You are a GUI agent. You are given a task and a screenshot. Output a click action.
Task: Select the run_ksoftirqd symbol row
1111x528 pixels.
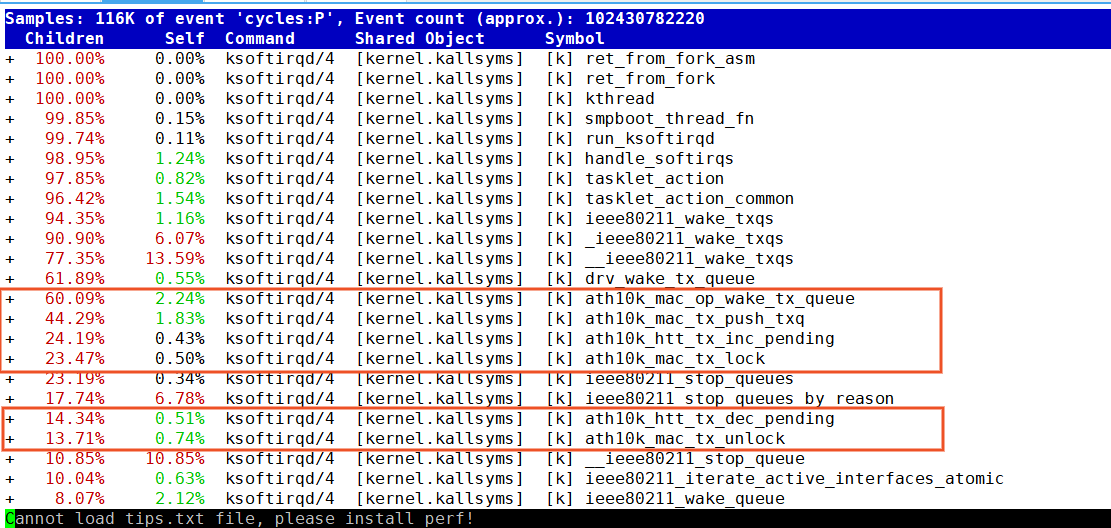click(650, 139)
